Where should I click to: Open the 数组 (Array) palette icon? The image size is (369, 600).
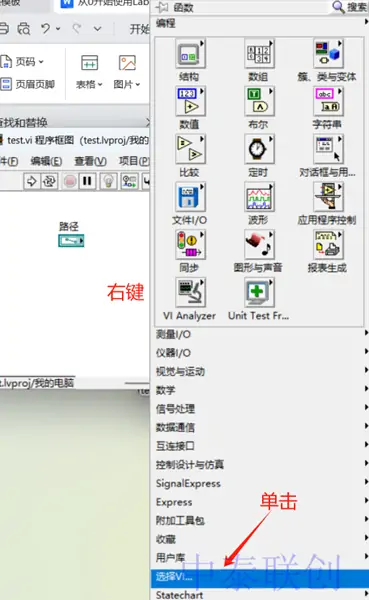click(x=259, y=54)
